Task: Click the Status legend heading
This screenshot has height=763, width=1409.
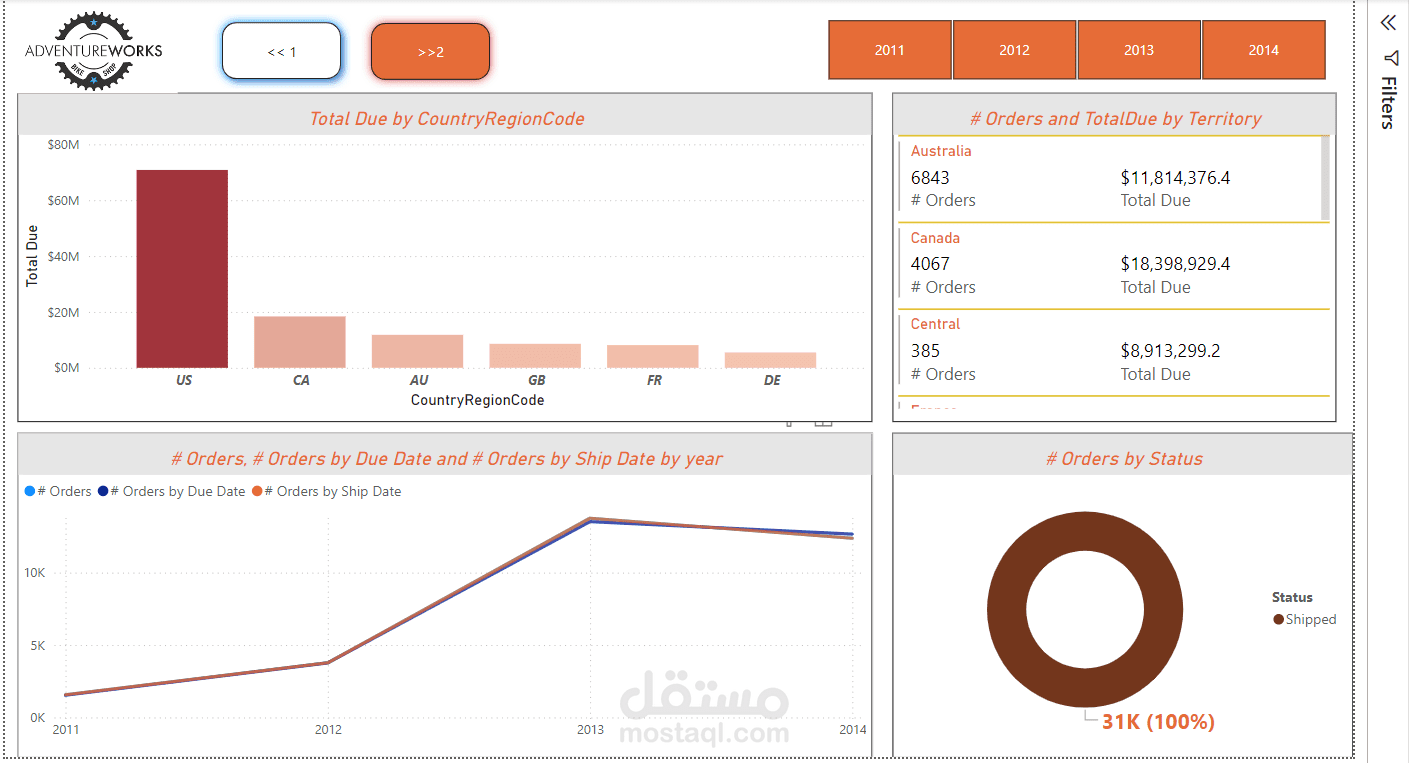Action: (x=1292, y=597)
